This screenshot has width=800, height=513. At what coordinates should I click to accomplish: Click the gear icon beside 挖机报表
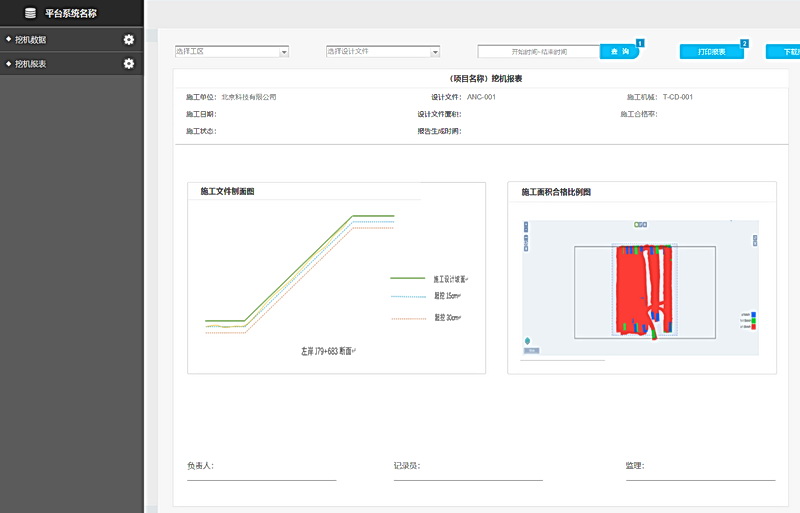click(128, 64)
